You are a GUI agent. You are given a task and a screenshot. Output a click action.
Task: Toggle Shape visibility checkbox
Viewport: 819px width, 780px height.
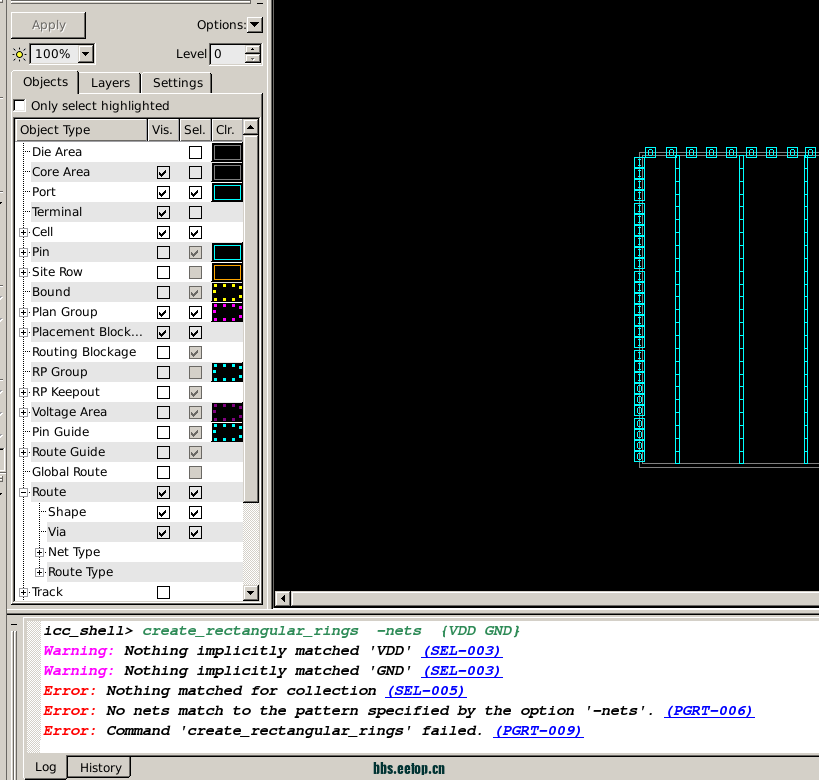click(163, 513)
